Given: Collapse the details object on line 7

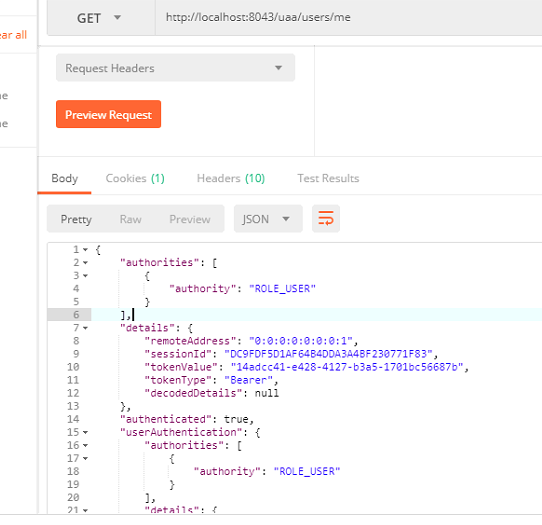Looking at the screenshot, I should click(85, 328).
